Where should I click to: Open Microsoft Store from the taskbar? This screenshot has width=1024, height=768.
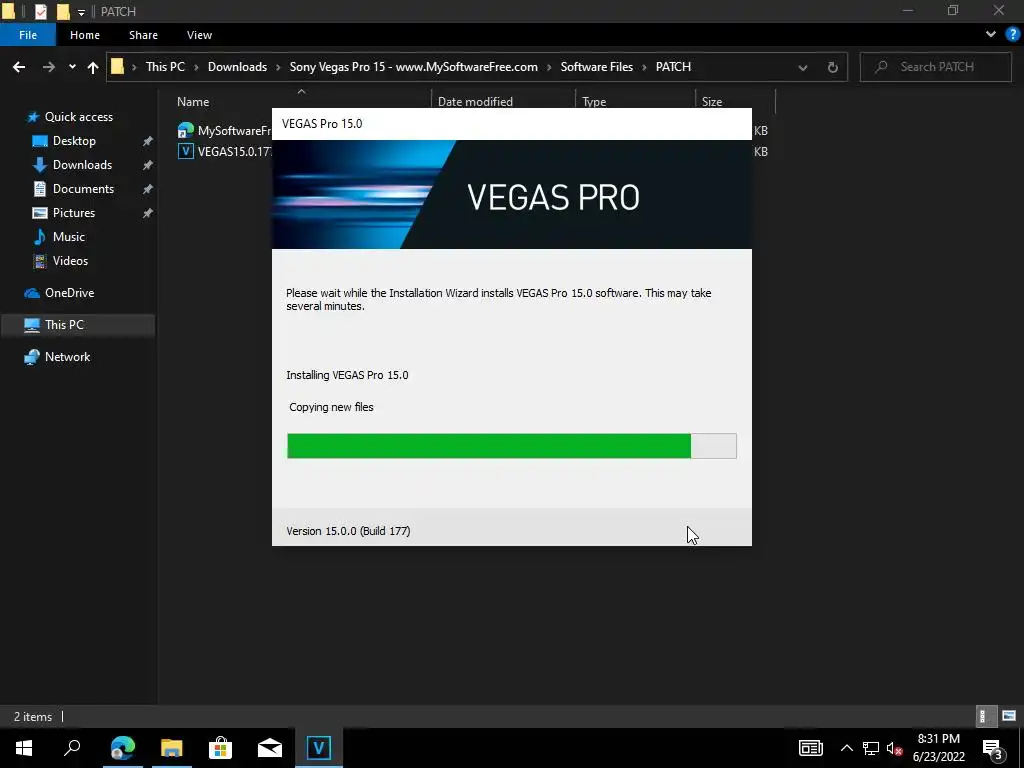(221, 748)
